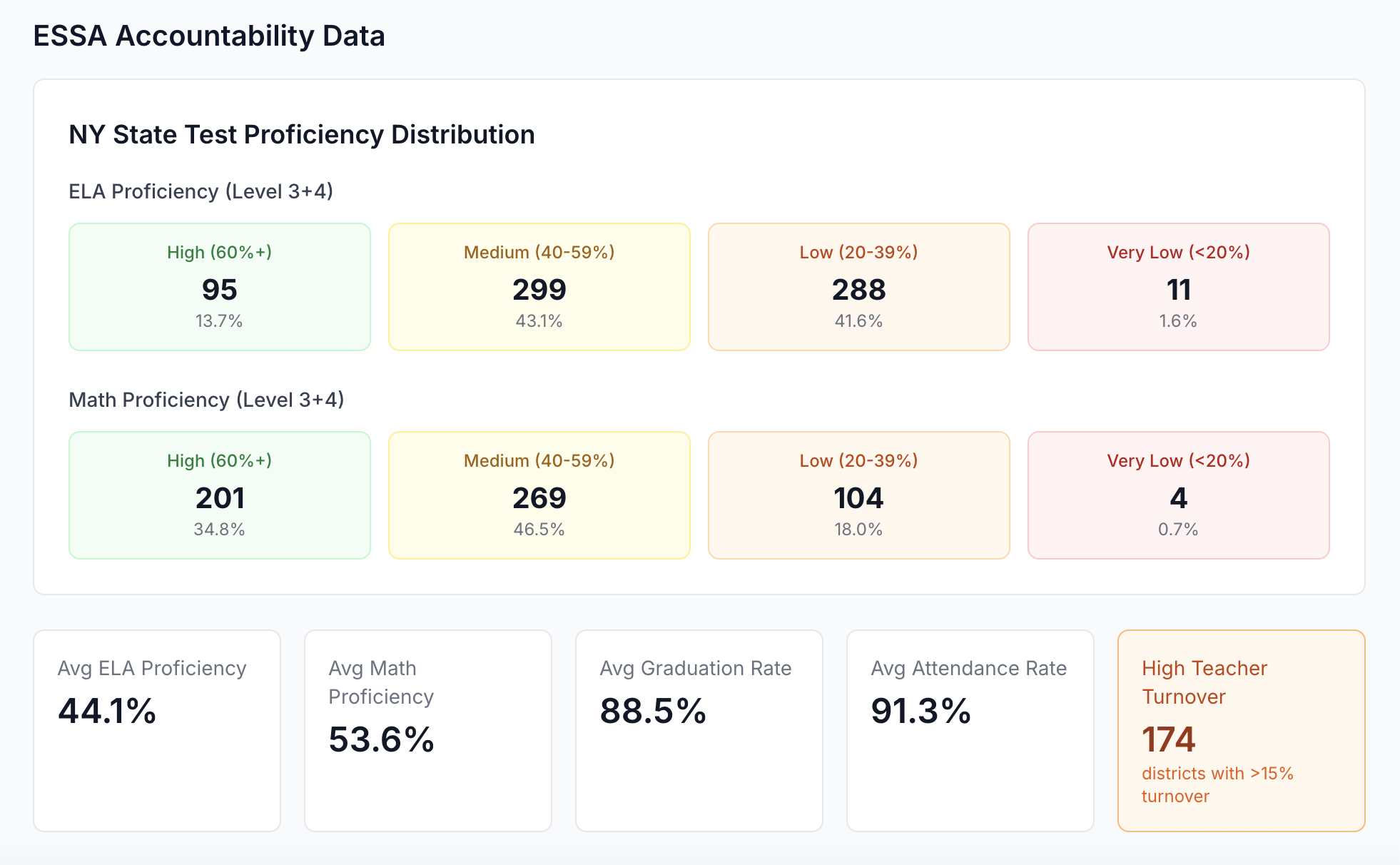Click the Math Proficiency (Level 3+4) label
This screenshot has width=1400, height=865.
click(x=206, y=400)
